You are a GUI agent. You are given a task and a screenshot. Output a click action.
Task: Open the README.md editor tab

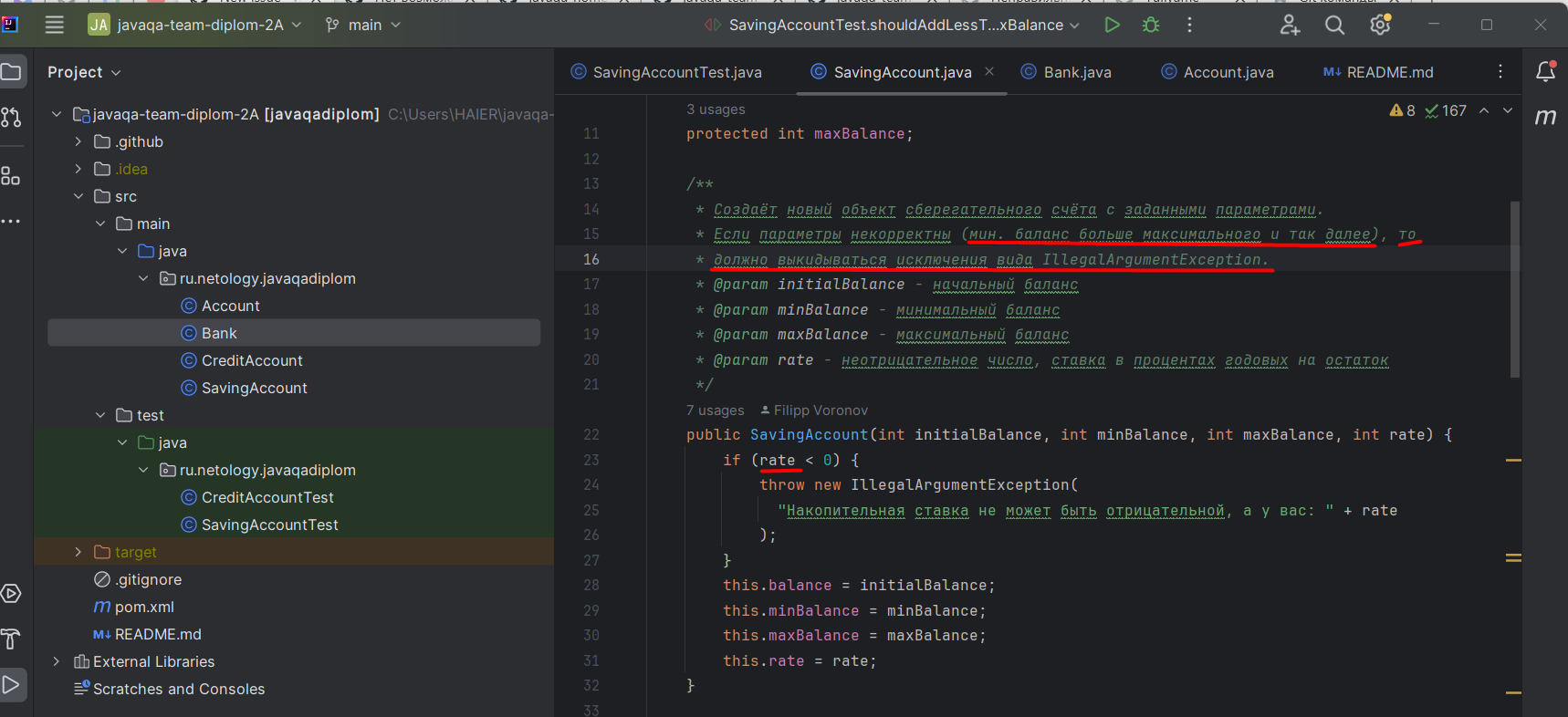pyautogui.click(x=1378, y=72)
